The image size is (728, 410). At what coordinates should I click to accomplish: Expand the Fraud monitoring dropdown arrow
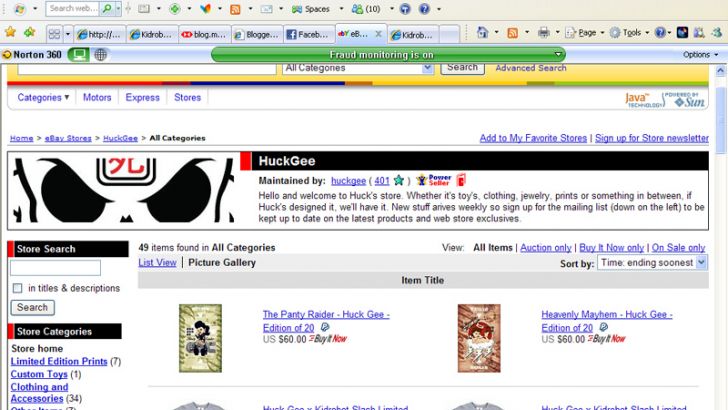[x=558, y=54]
